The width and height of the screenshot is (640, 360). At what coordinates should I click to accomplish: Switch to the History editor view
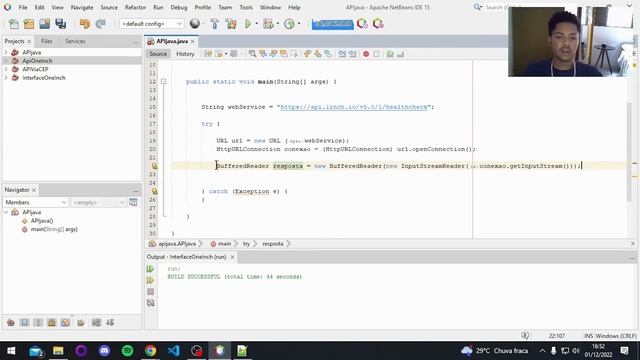[185, 54]
